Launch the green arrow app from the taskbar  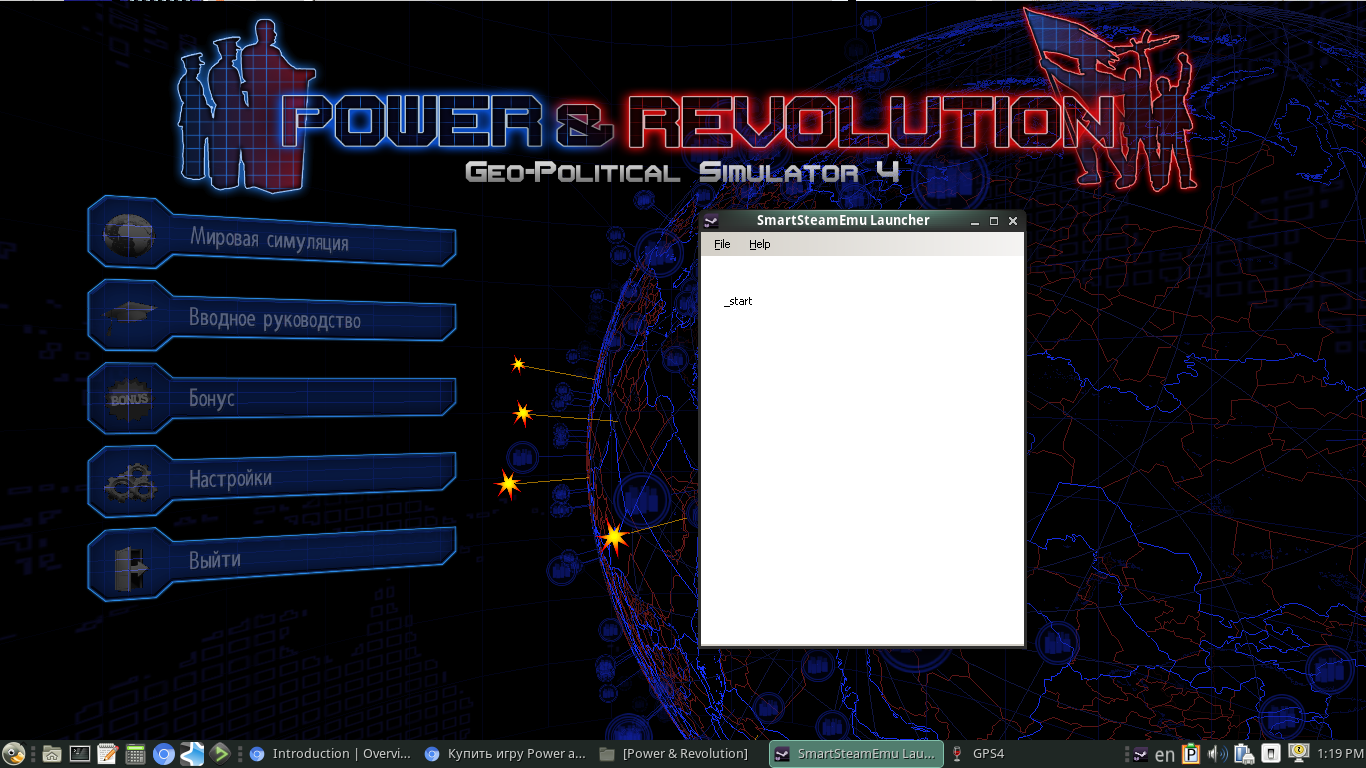pyautogui.click(x=220, y=754)
